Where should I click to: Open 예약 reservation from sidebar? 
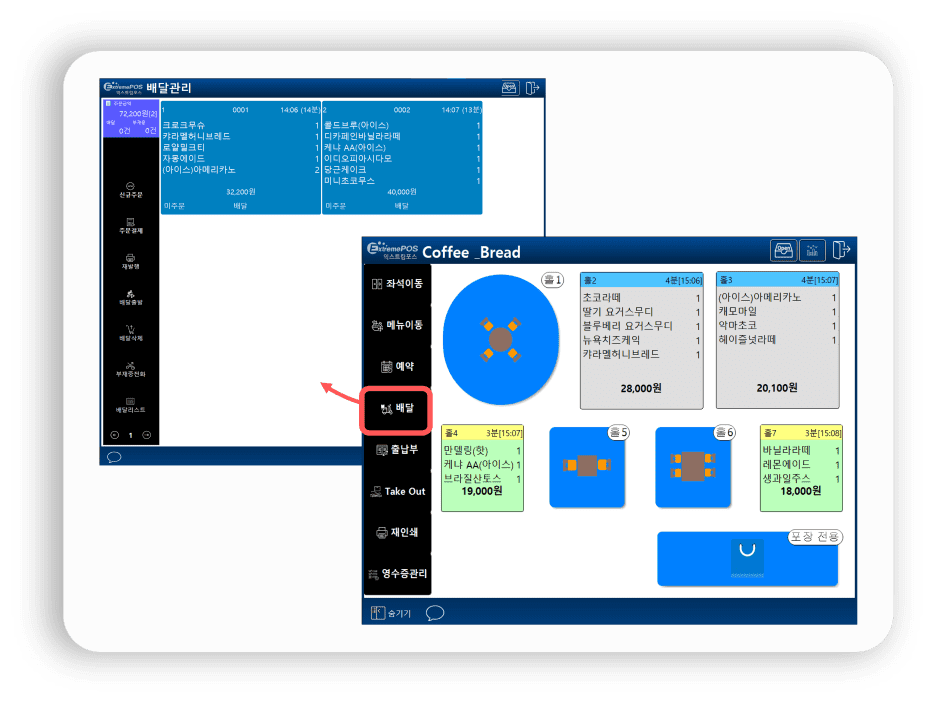tap(396, 367)
